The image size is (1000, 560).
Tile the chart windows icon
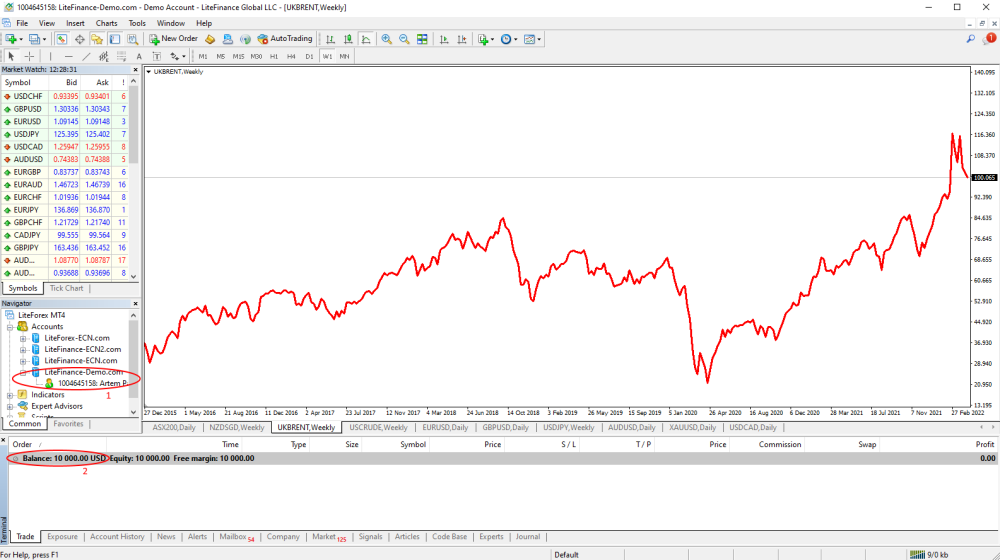(x=422, y=39)
